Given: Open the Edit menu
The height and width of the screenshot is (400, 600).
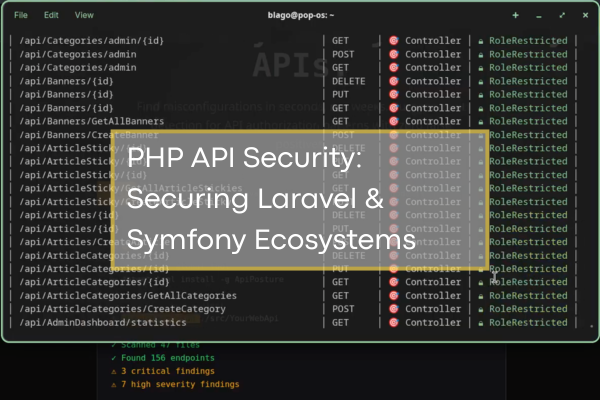Looking at the screenshot, I should [x=51, y=15].
